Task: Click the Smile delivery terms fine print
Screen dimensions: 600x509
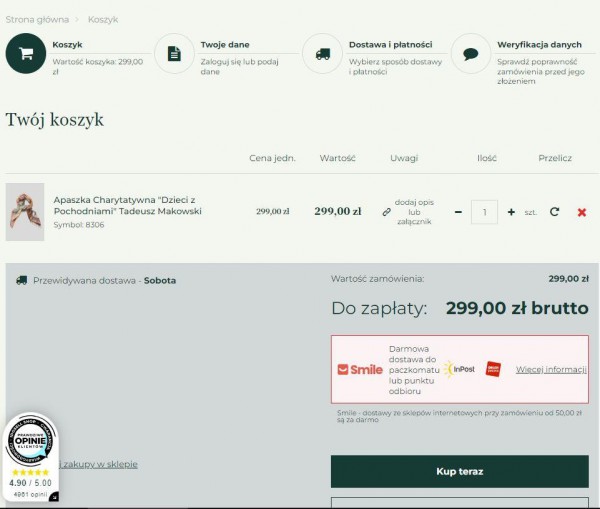Action: click(459, 416)
